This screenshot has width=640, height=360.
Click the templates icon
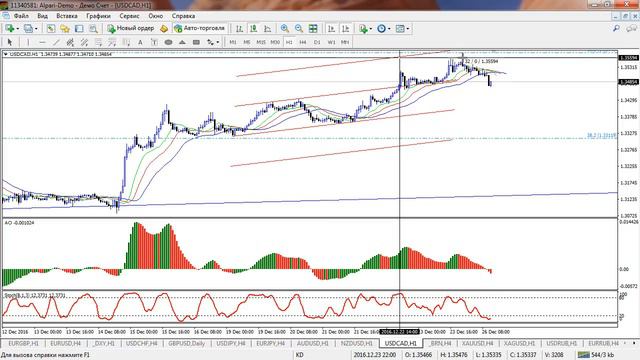click(x=400, y=29)
